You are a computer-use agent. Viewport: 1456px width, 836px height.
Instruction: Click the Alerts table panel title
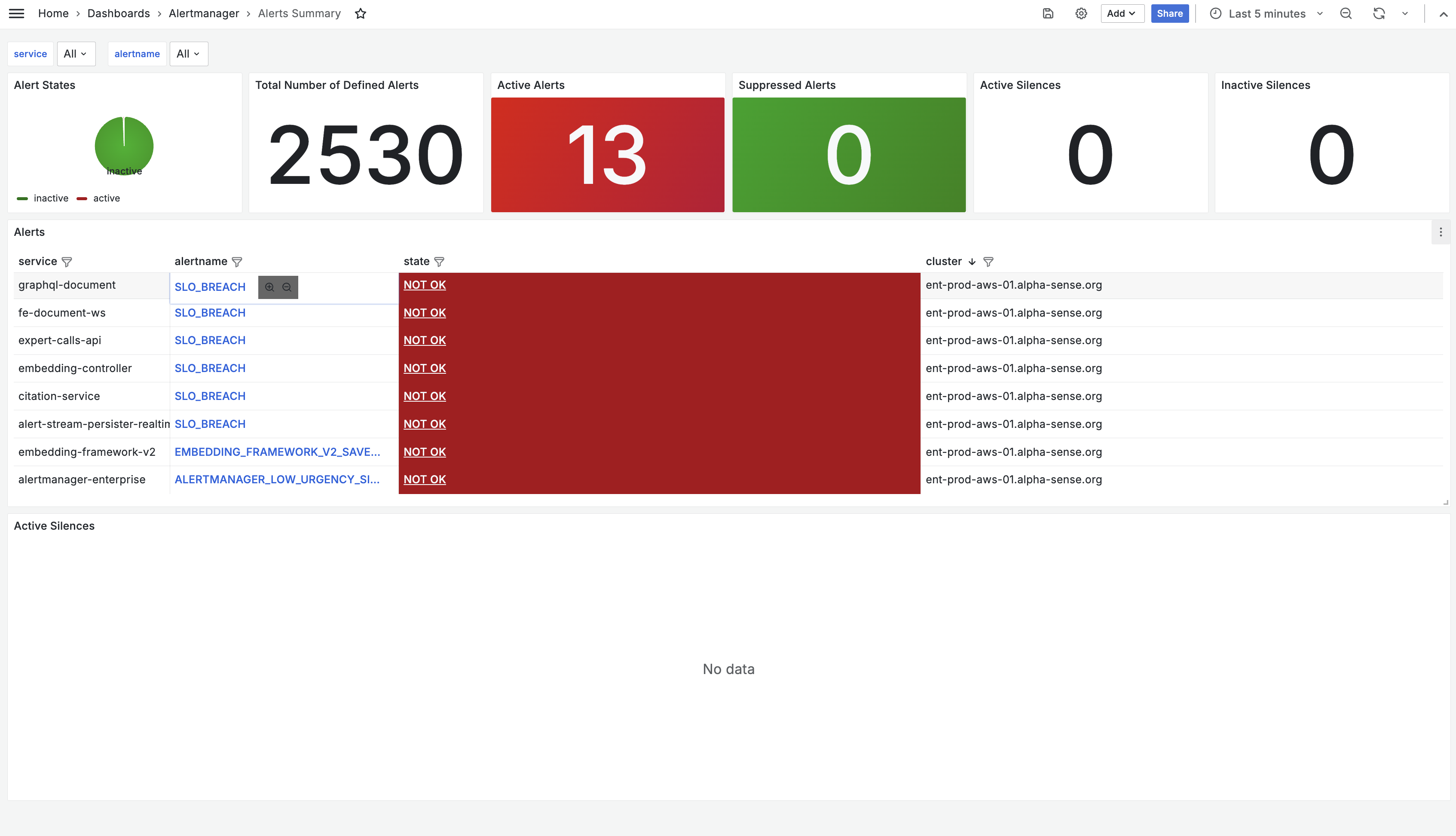[x=29, y=232]
